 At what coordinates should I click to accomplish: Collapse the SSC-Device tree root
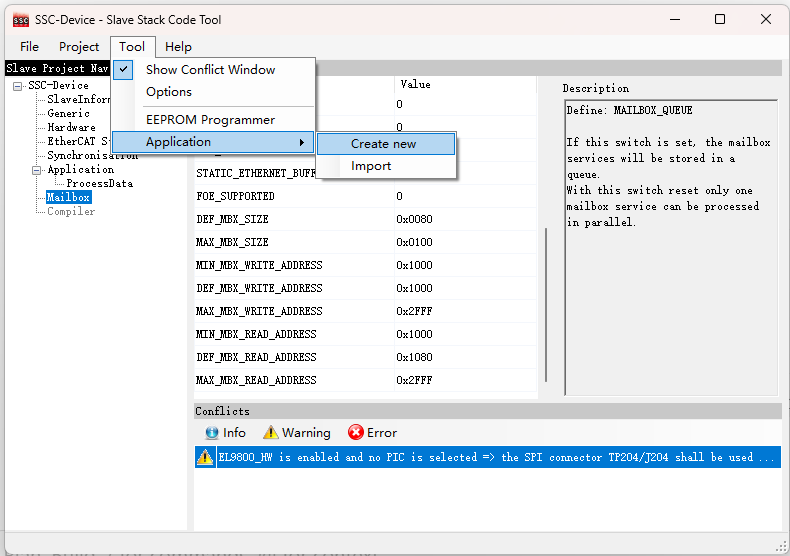(17, 86)
